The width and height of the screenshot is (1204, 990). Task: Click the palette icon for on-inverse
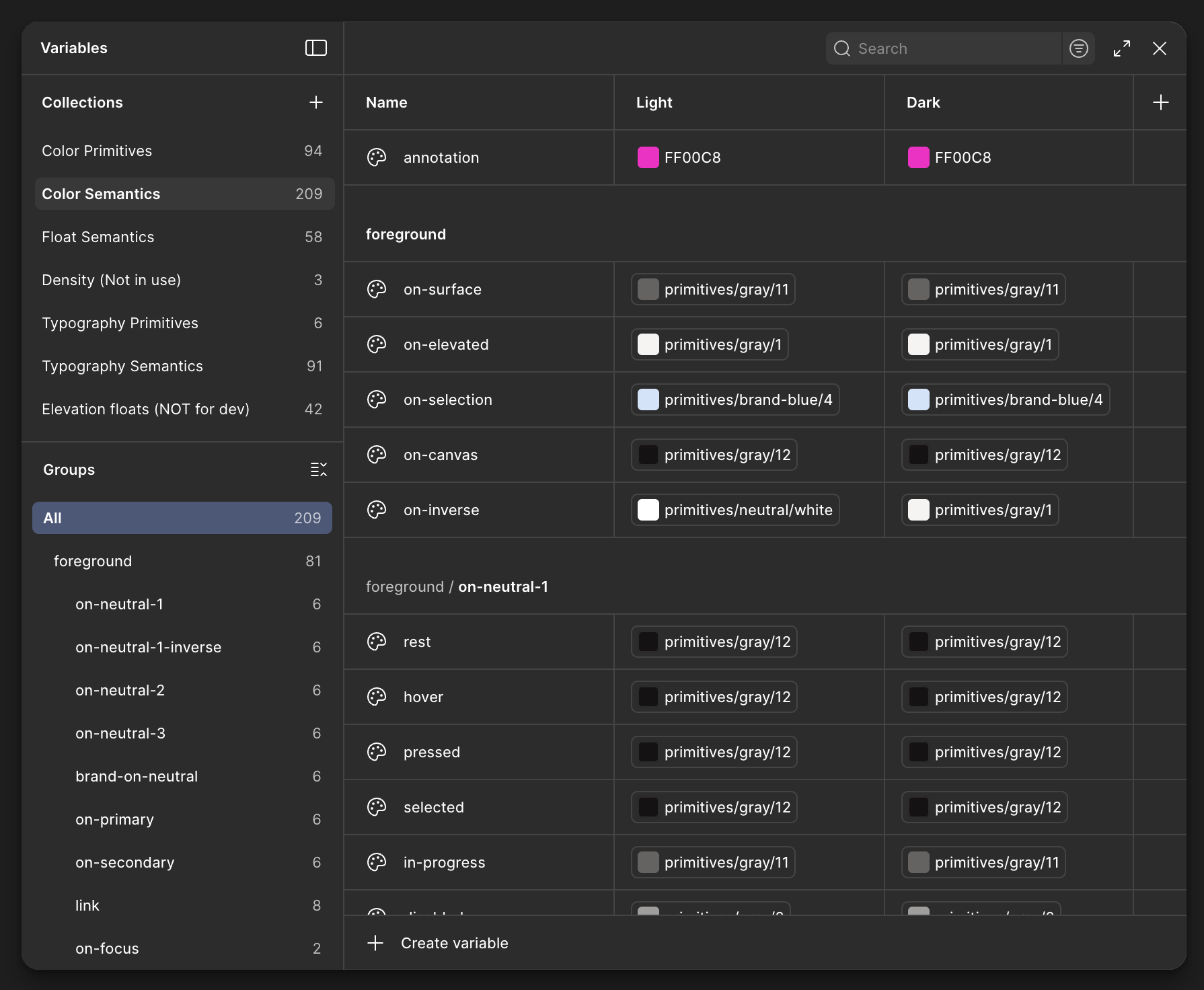click(x=377, y=510)
